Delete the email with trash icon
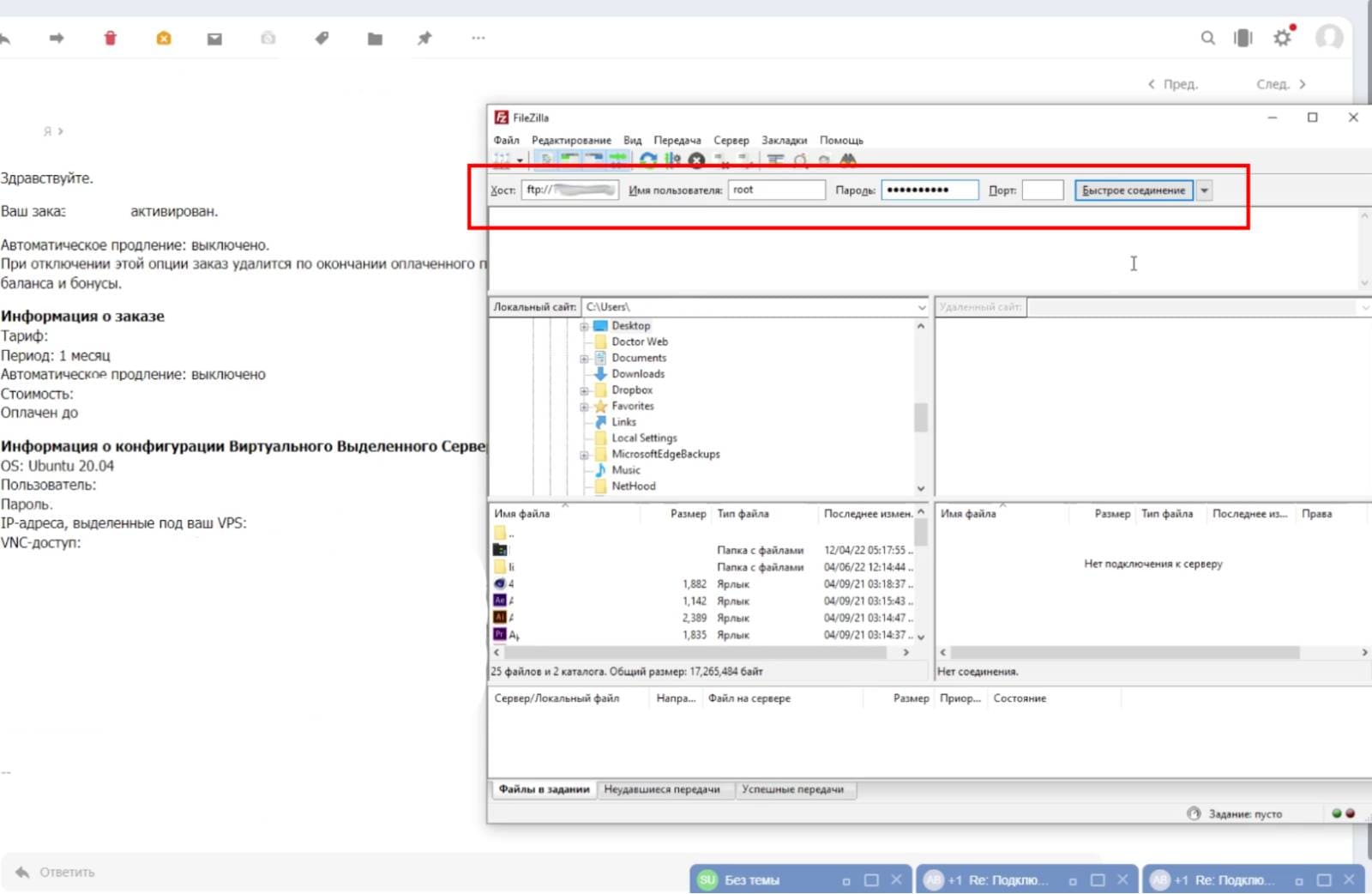 pyautogui.click(x=110, y=38)
